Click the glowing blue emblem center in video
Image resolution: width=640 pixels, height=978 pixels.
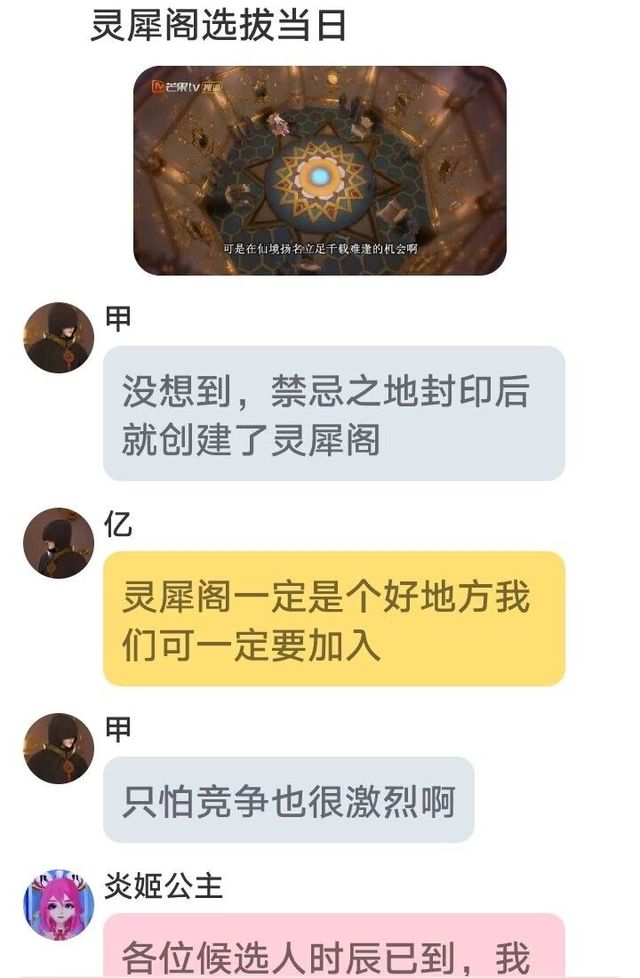click(x=319, y=177)
